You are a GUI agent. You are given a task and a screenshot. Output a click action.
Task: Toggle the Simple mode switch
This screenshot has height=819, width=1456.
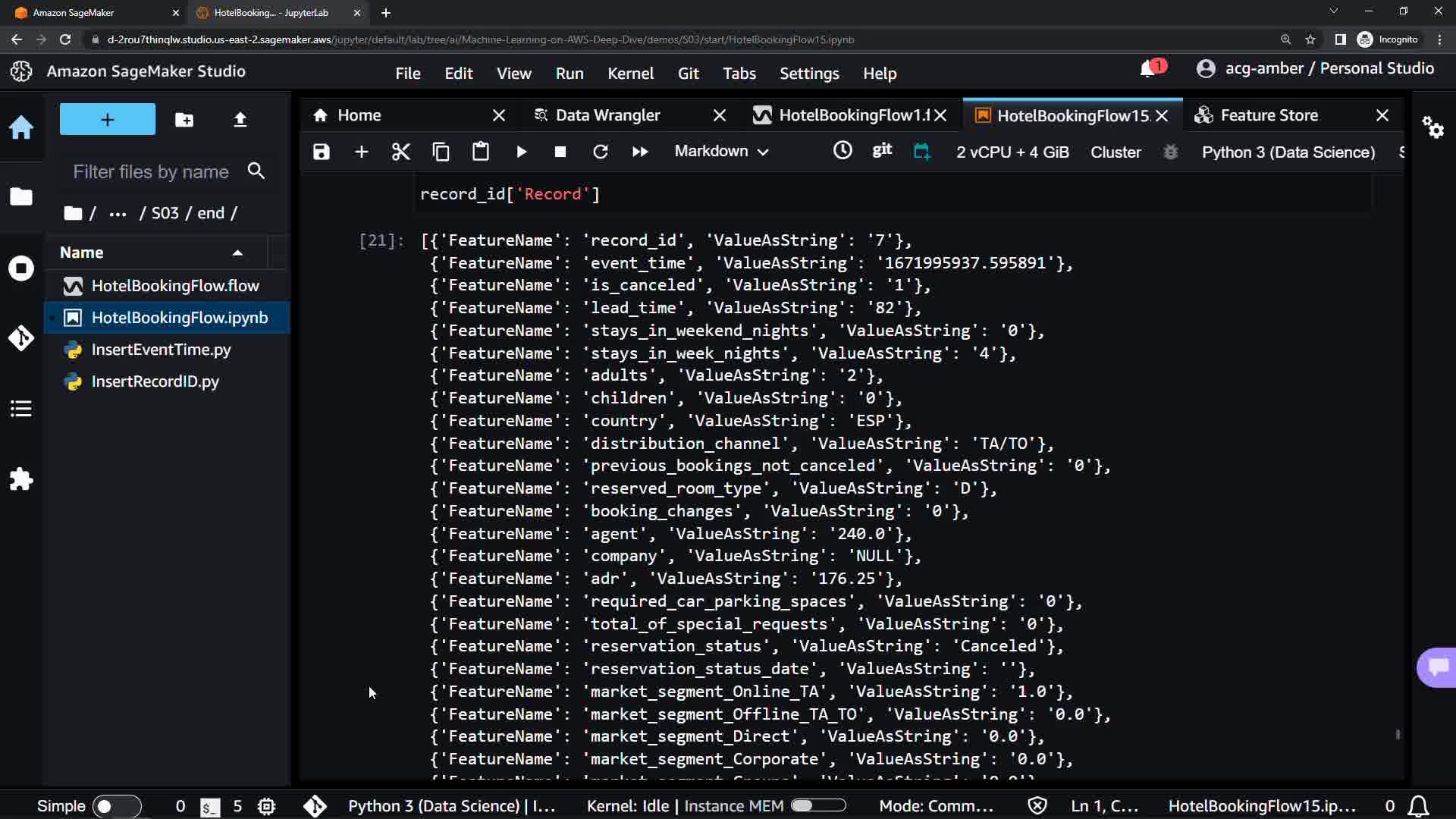coord(116,806)
